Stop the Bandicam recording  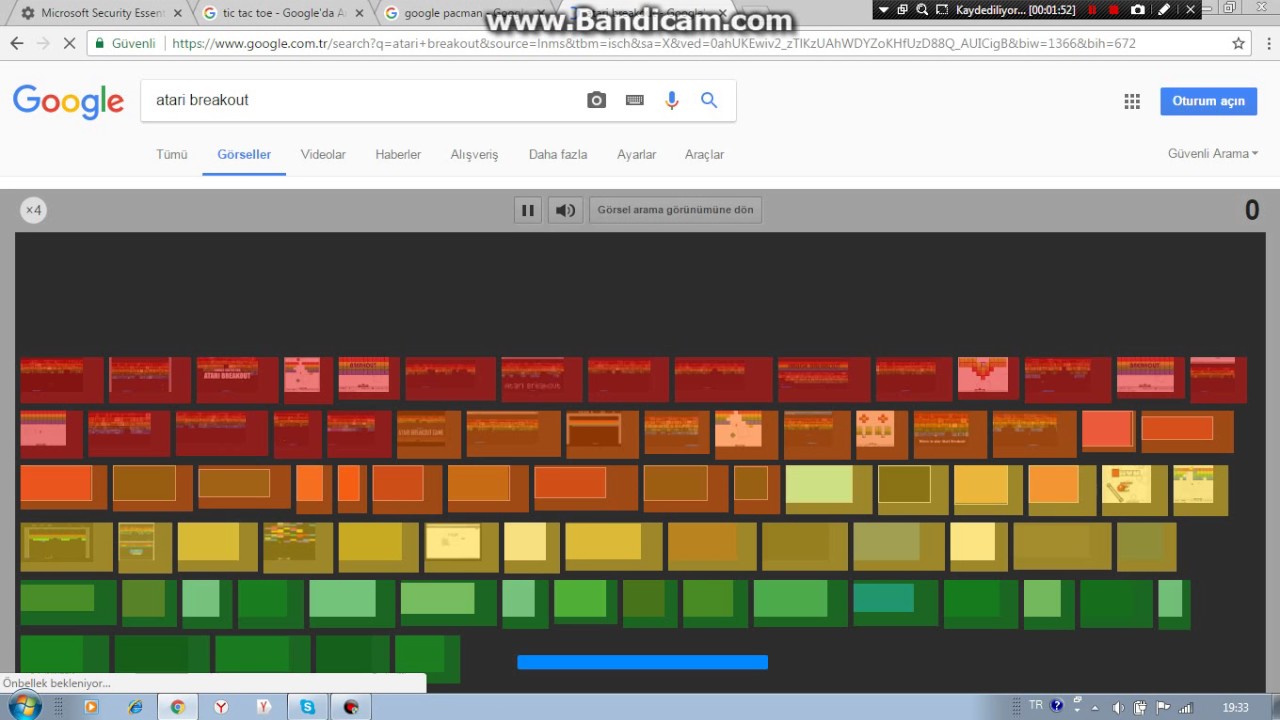point(1114,9)
